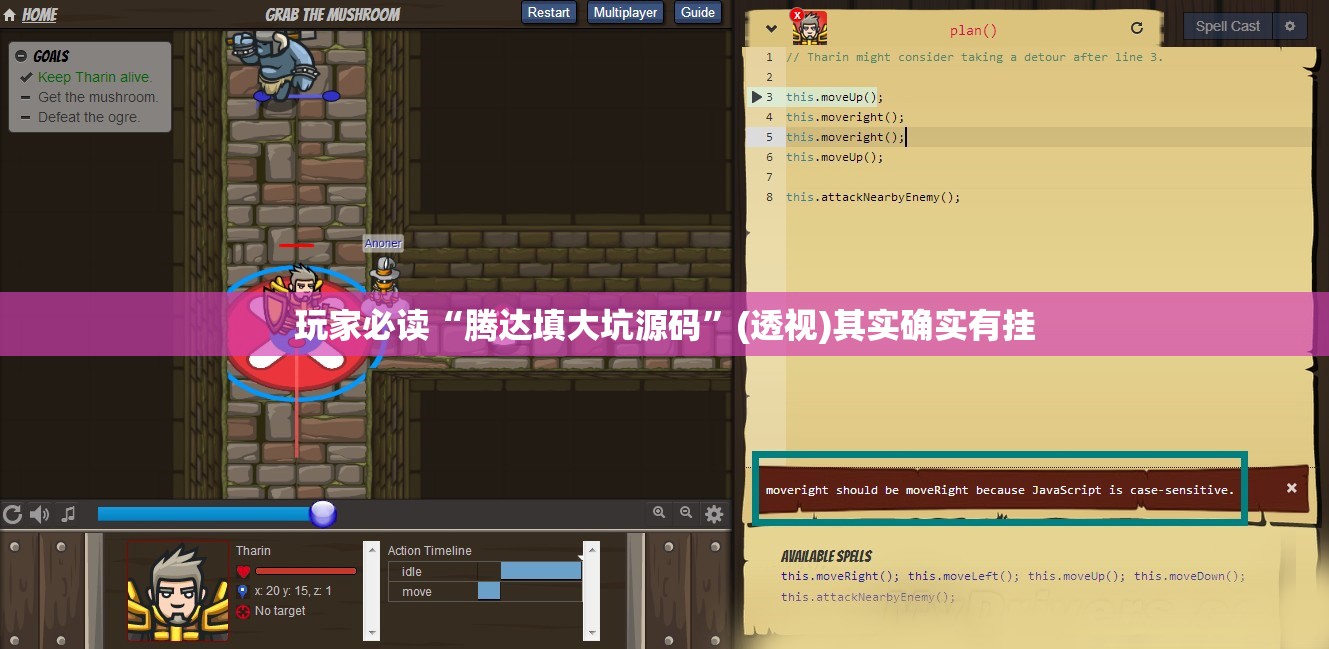Select Tharin avatar thumbnail in code header
The width and height of the screenshot is (1329, 649).
pyautogui.click(x=810, y=28)
